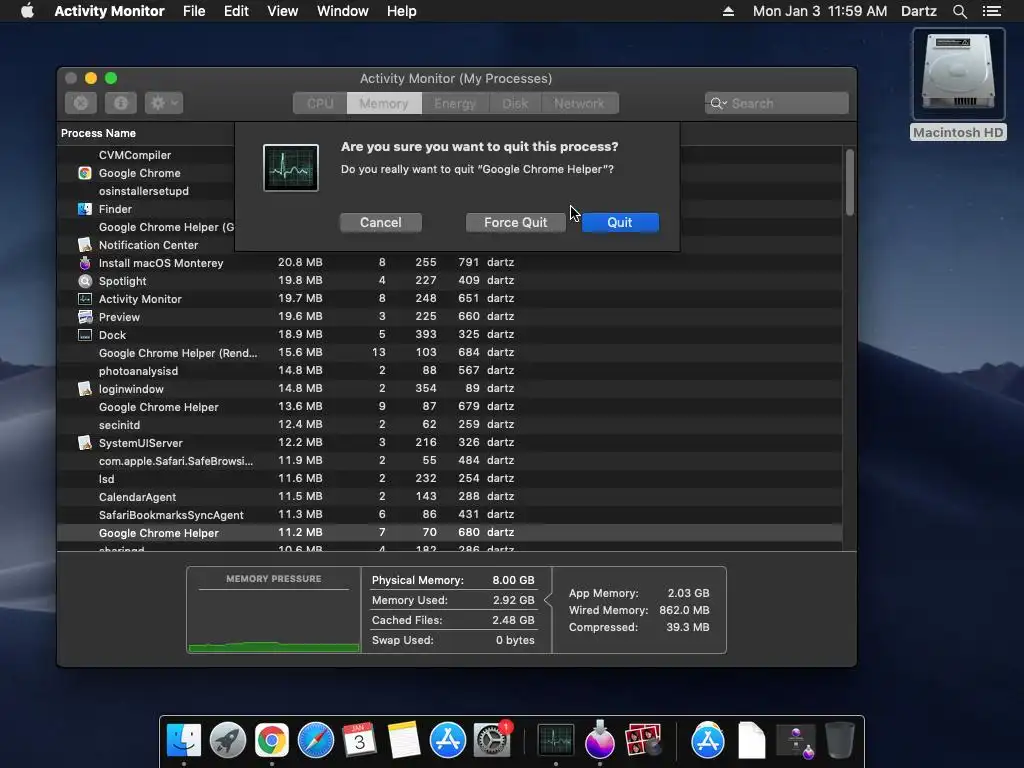This screenshot has width=1024, height=768.
Task: Open the File menu
Action: coord(194,11)
